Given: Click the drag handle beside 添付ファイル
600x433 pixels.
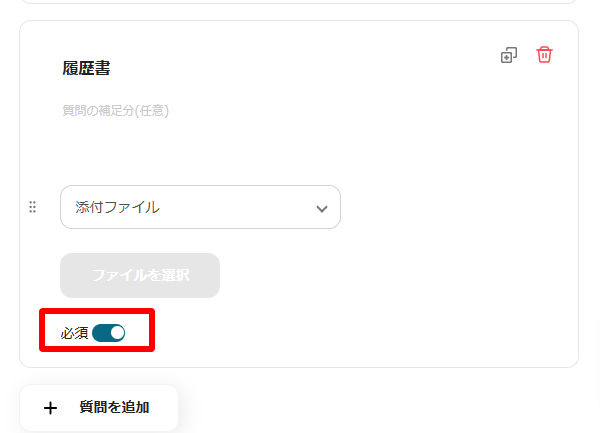Looking at the screenshot, I should [x=33, y=207].
